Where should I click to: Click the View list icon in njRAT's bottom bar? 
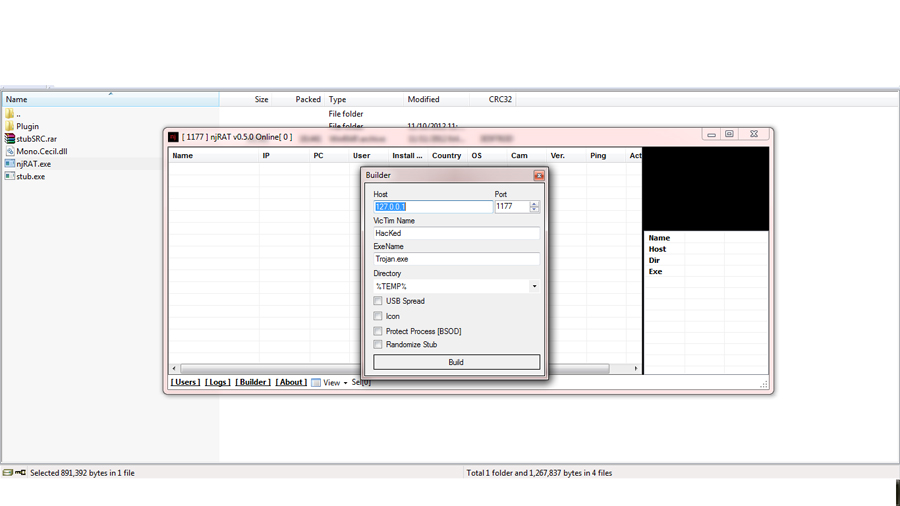(x=316, y=383)
